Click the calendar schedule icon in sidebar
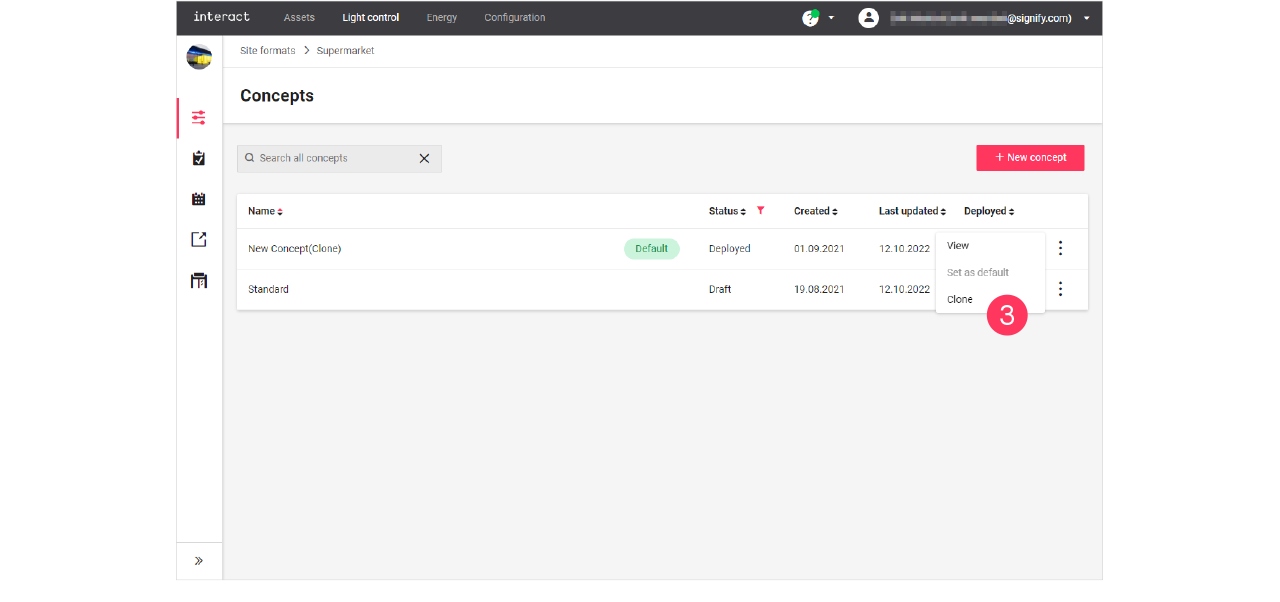The width and height of the screenshot is (1280, 602). [x=198, y=198]
